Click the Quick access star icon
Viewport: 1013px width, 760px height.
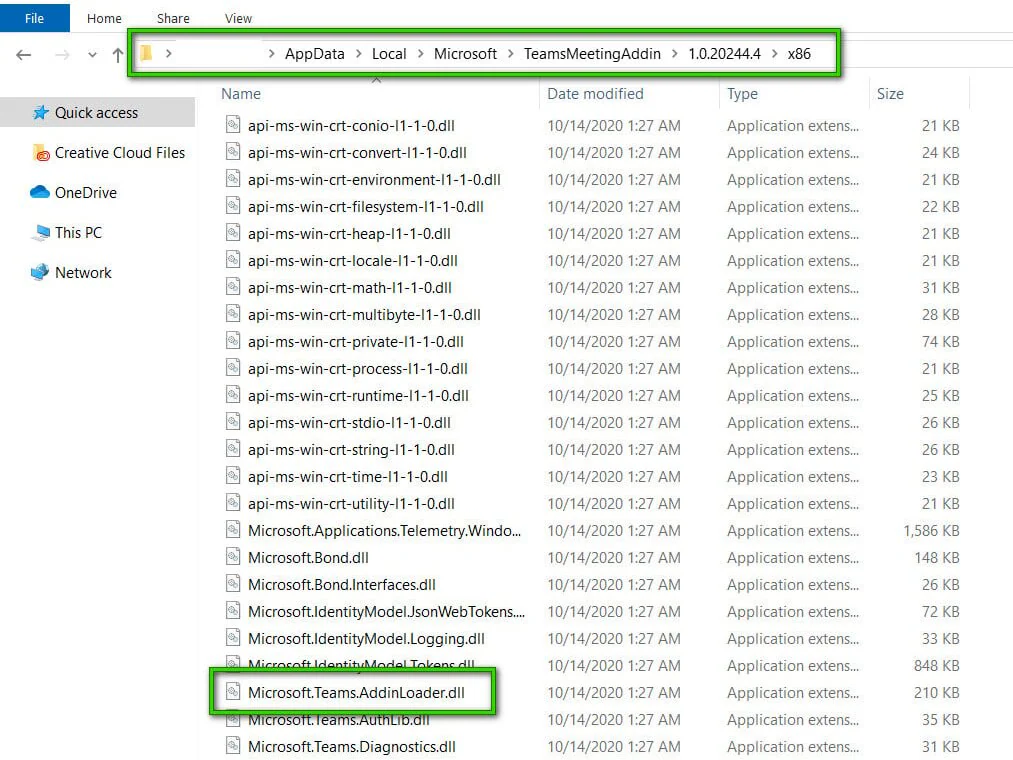pyautogui.click(x=41, y=112)
